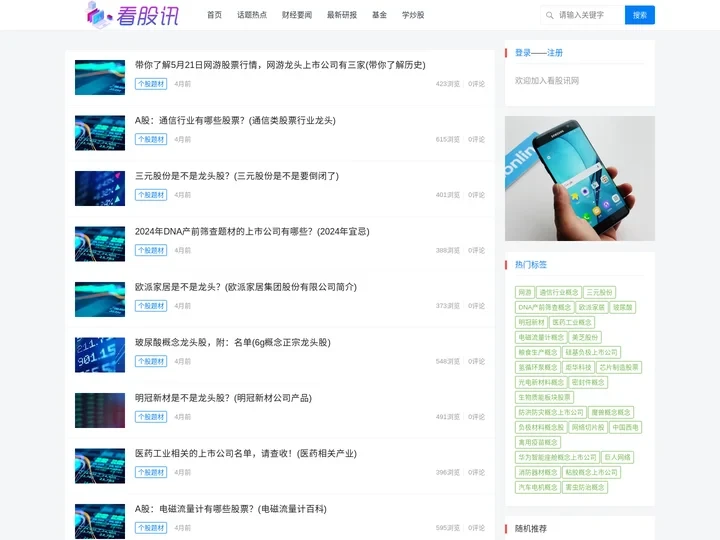Click the 看股讯 site logo
This screenshot has width=720, height=540.
pyautogui.click(x=132, y=15)
